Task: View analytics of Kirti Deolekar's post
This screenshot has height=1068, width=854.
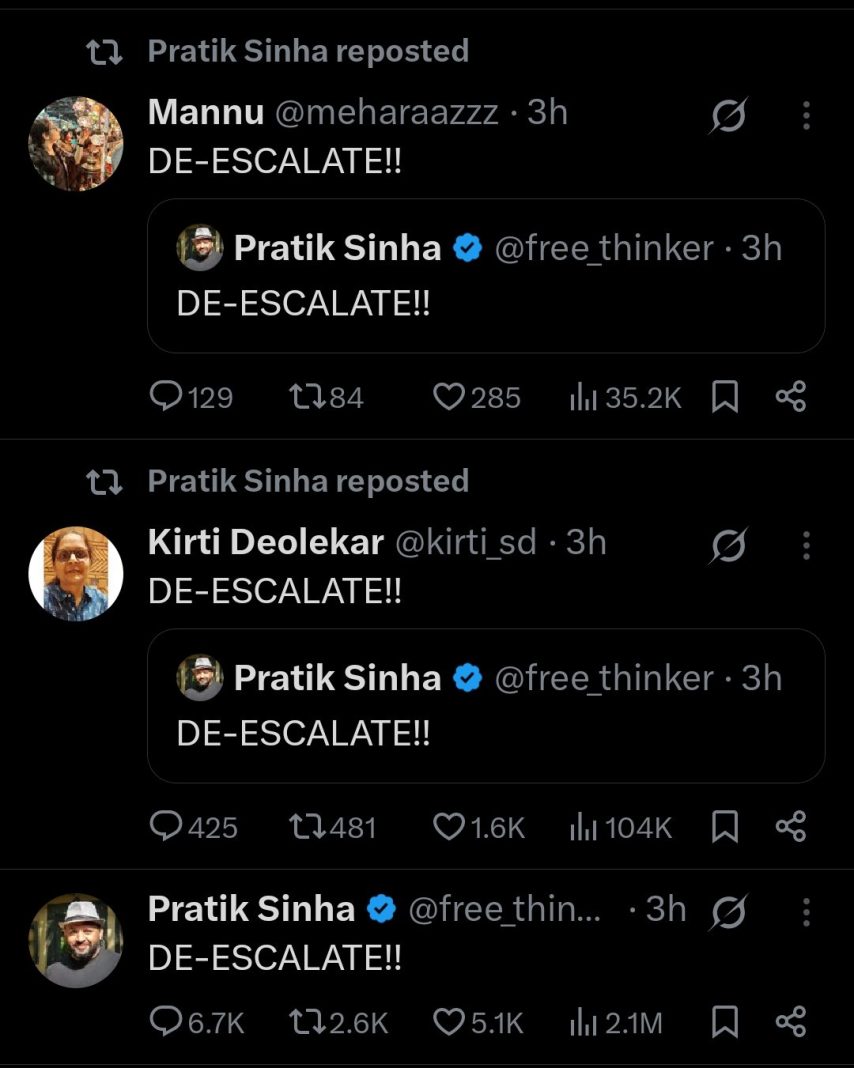Action: pyautogui.click(x=583, y=827)
